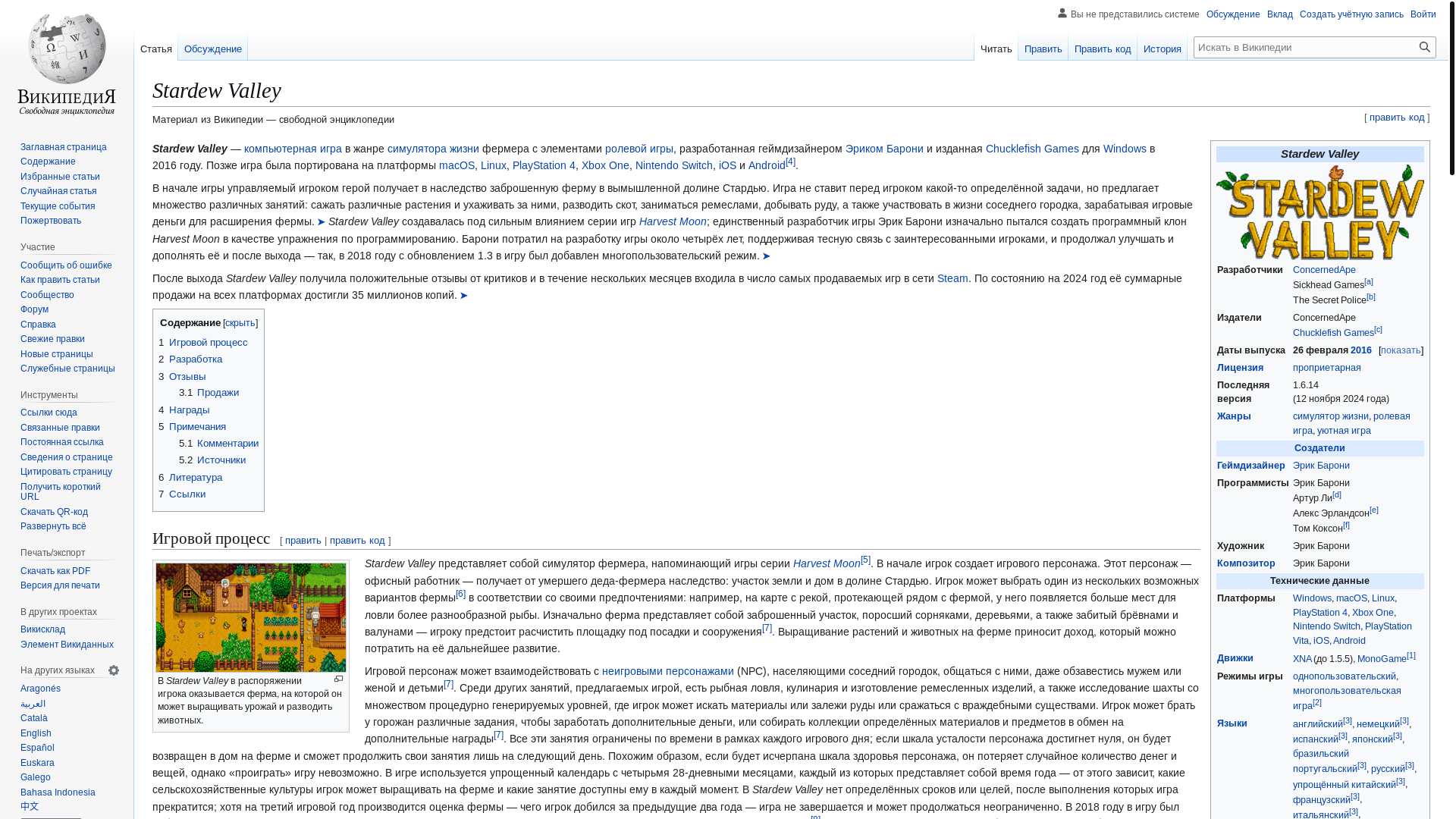Open Пожертвовать link

[x=51, y=221]
